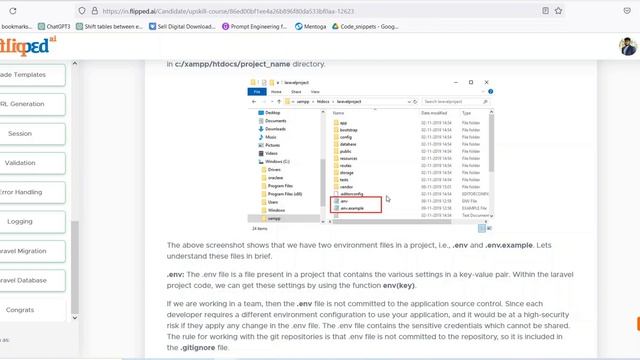
Task: Open the Validation lesson
Action: point(32,163)
